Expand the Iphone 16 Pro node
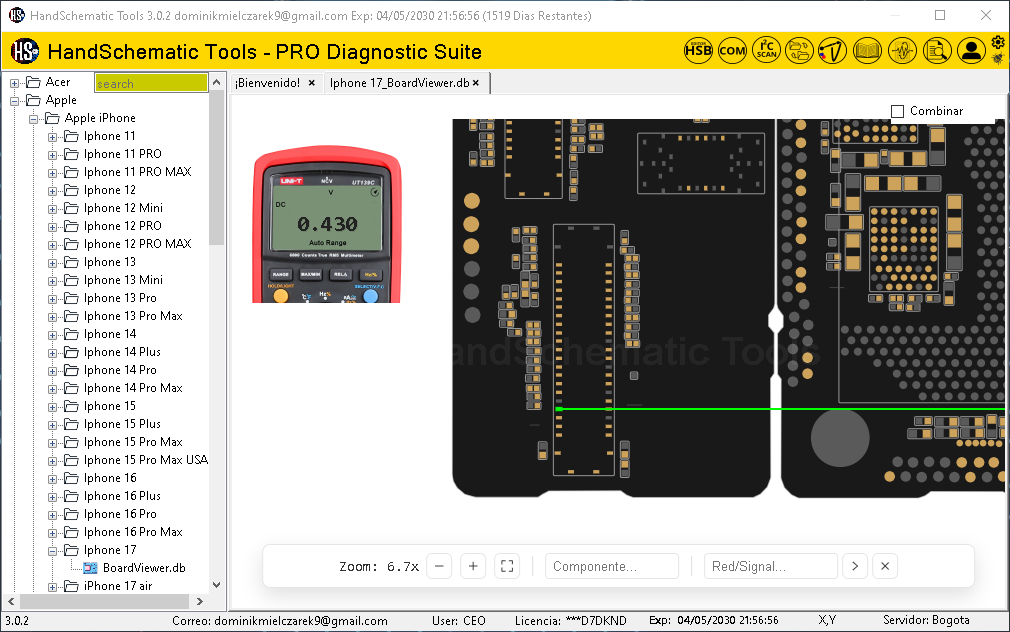The width and height of the screenshot is (1010, 632). [53, 515]
